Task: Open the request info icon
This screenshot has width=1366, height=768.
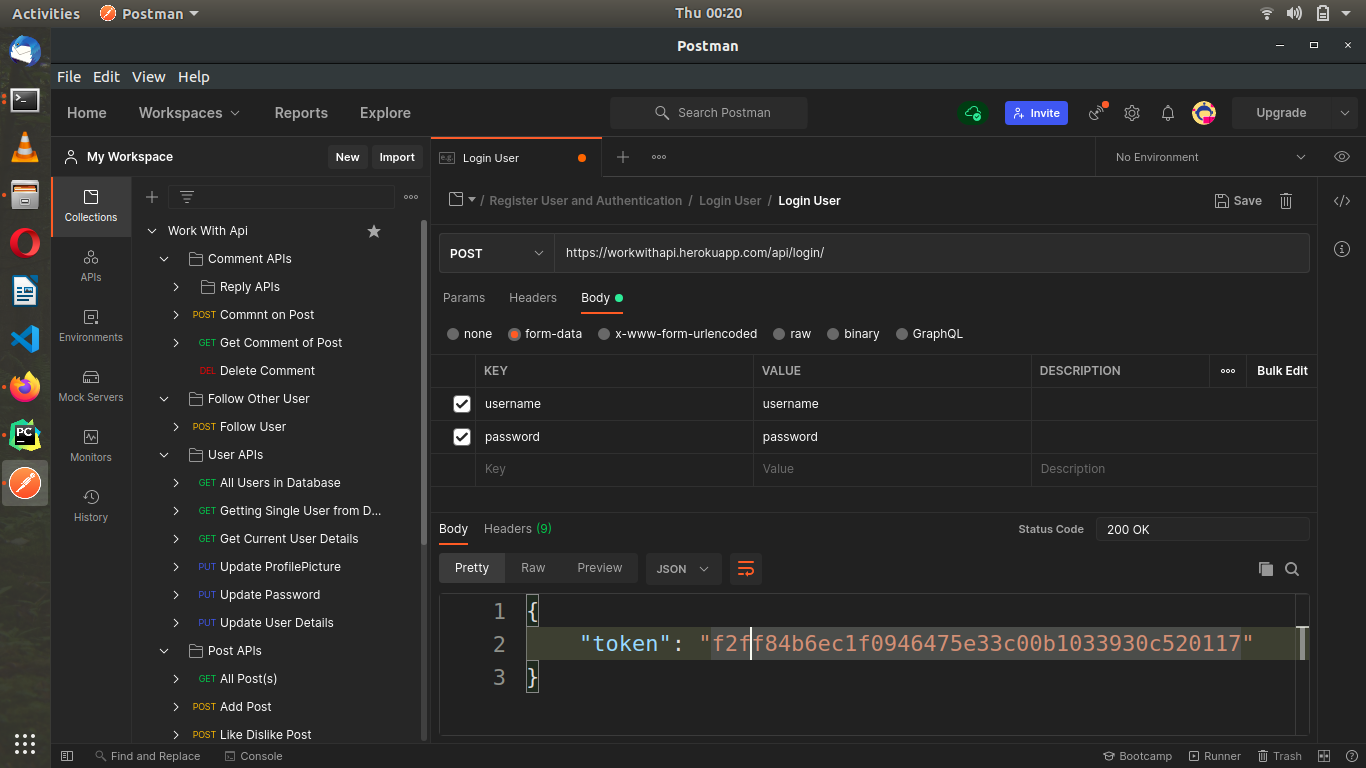Action: pyautogui.click(x=1342, y=249)
